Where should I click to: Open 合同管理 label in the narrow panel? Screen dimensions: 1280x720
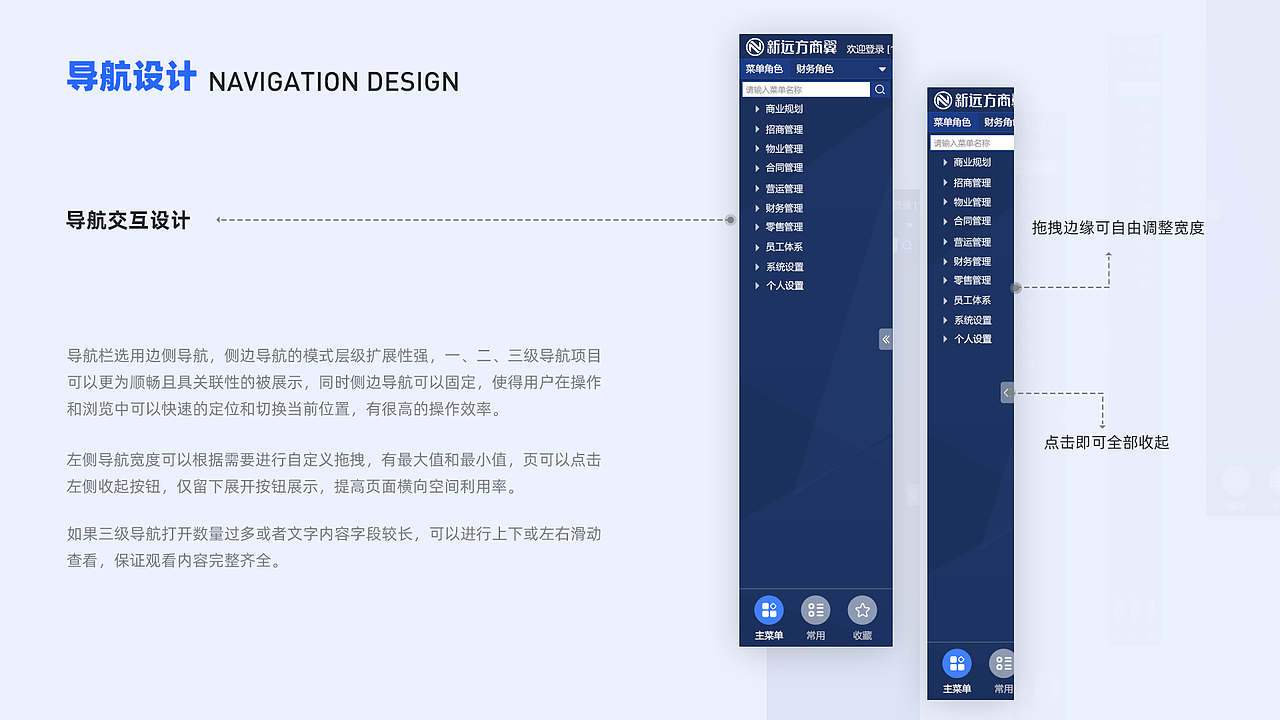(x=972, y=221)
